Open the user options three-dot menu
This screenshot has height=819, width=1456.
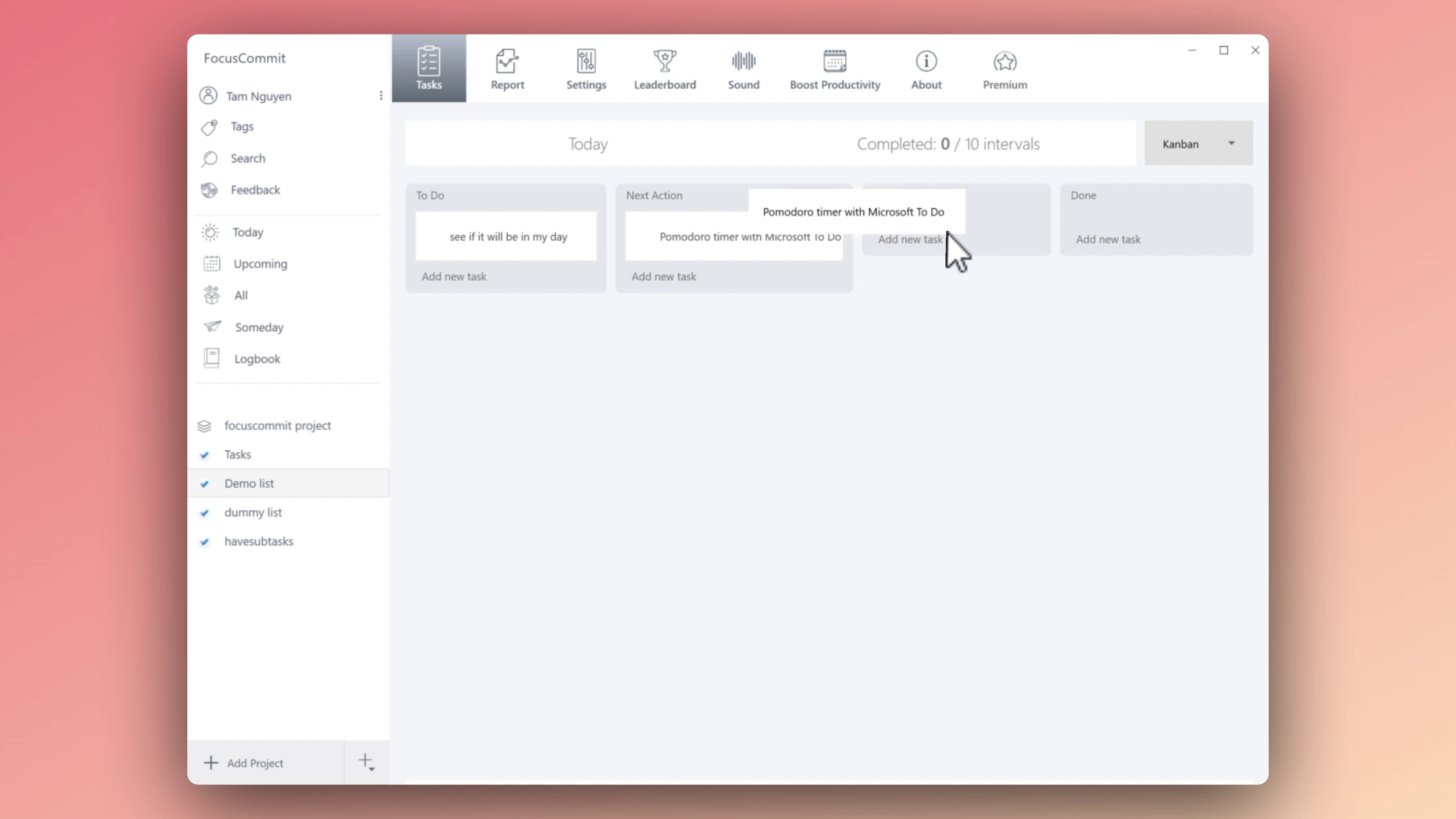click(381, 96)
